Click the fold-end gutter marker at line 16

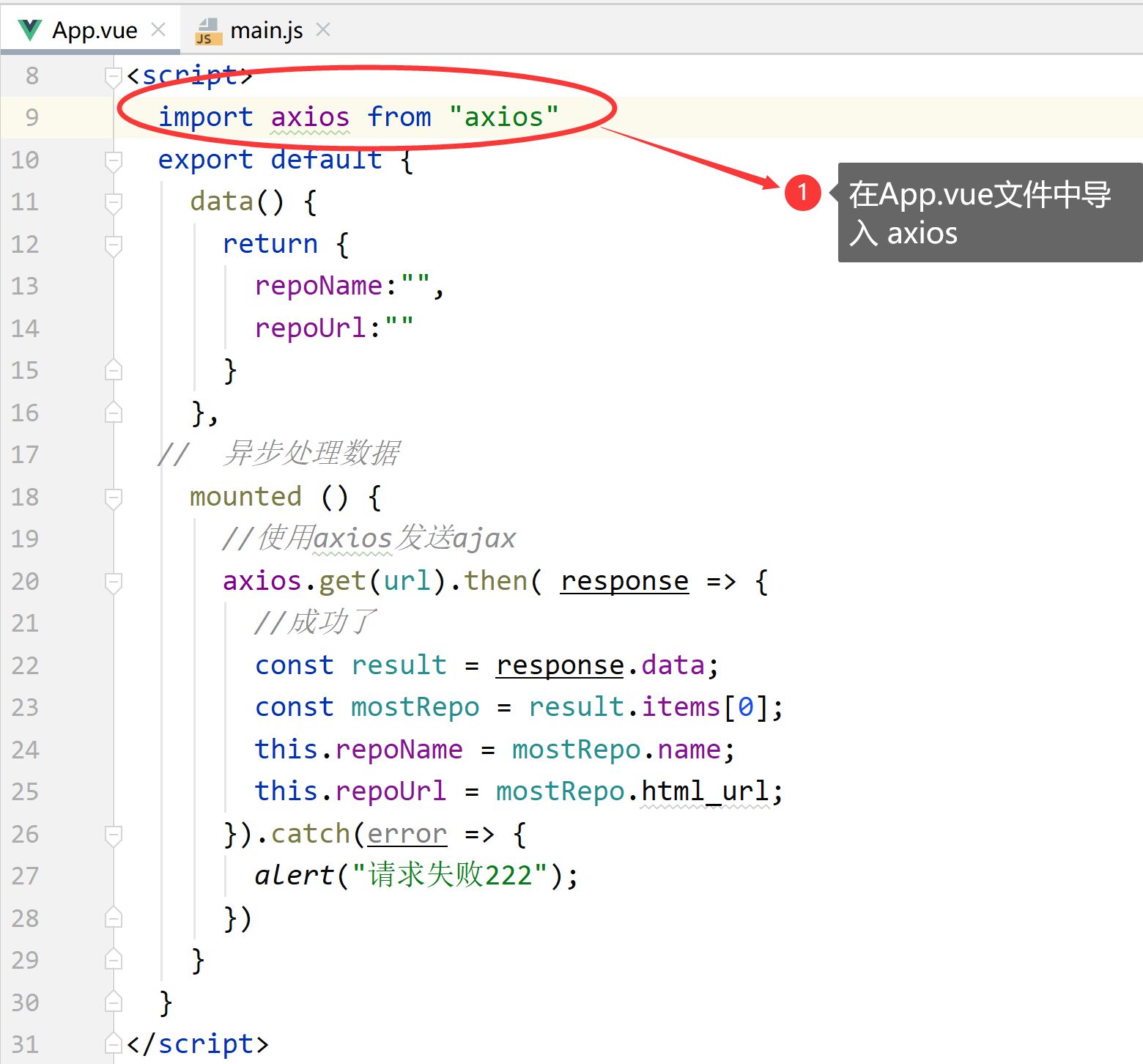(x=114, y=412)
